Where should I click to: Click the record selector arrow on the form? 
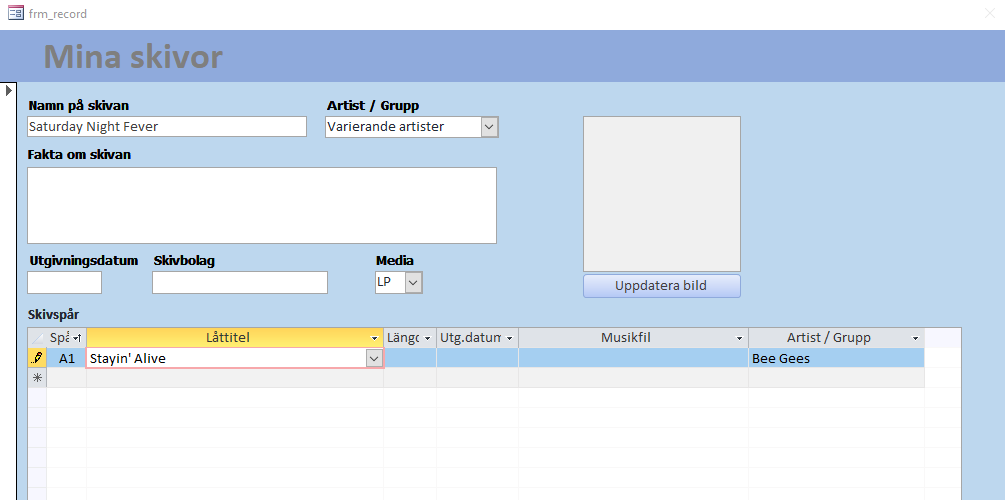(9, 90)
